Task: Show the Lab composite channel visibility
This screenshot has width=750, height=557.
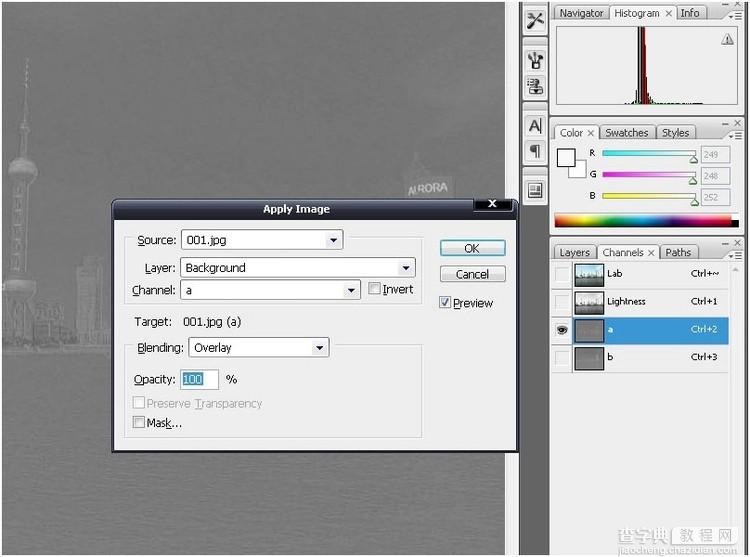Action: [562, 274]
